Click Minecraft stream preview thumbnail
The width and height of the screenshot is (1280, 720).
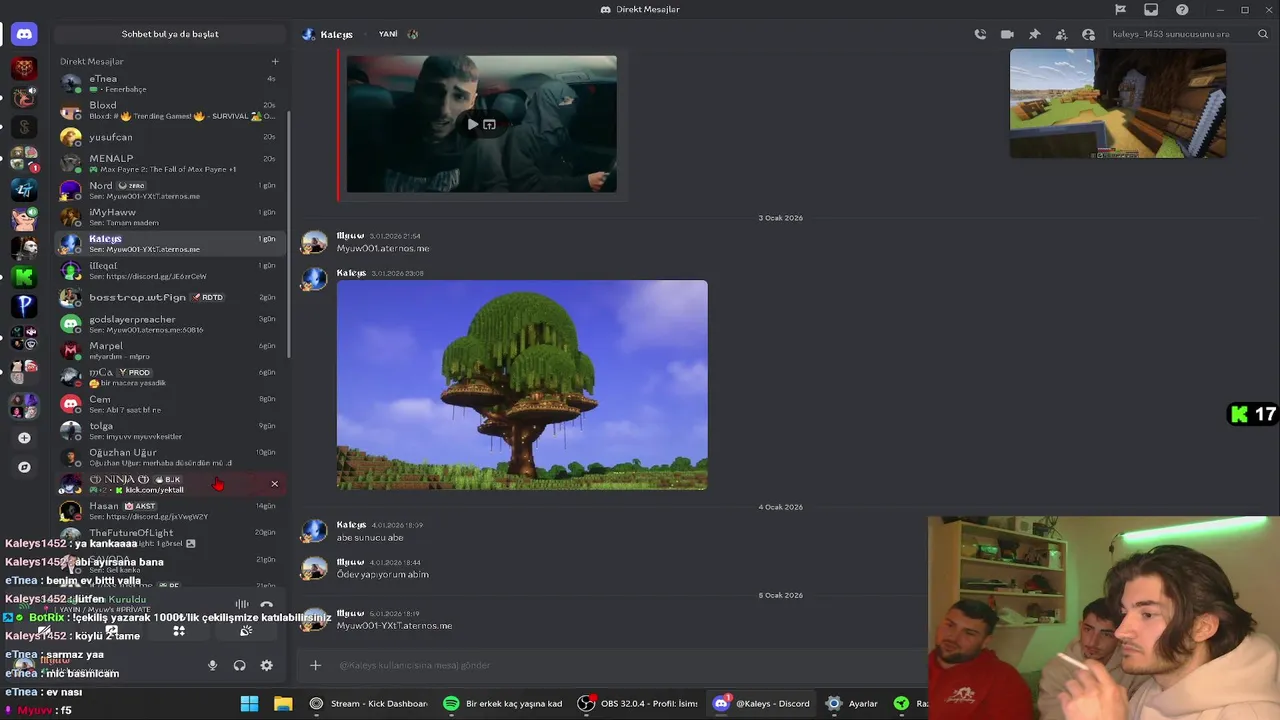(1117, 103)
